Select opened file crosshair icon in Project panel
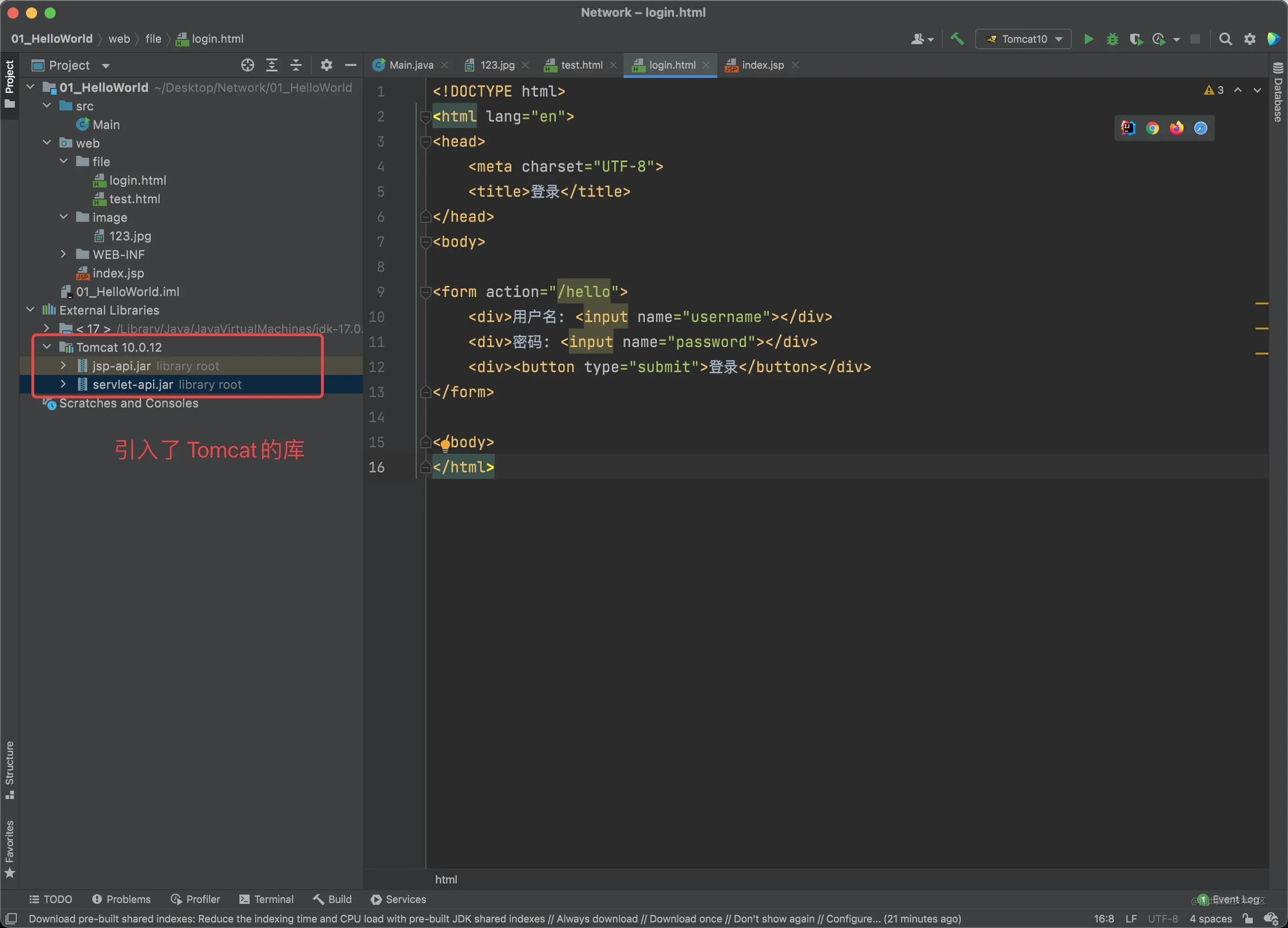The image size is (1288, 928). [x=247, y=65]
